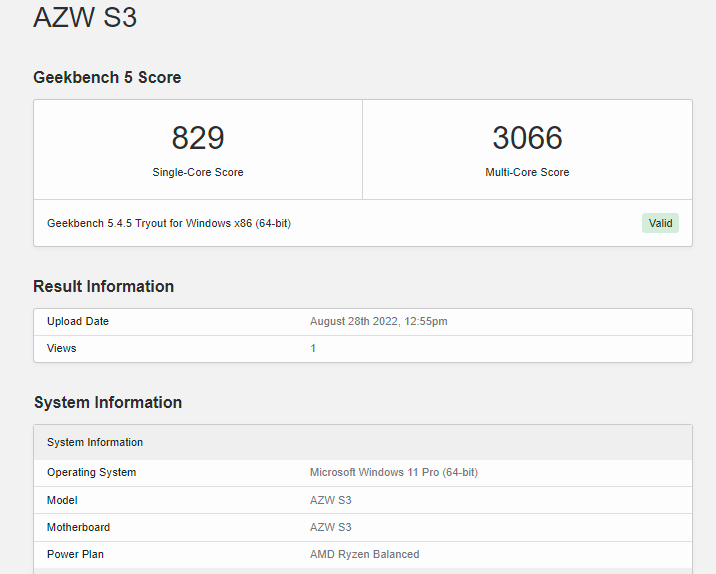Select the multi-core score 3066
The image size is (716, 574).
click(527, 137)
